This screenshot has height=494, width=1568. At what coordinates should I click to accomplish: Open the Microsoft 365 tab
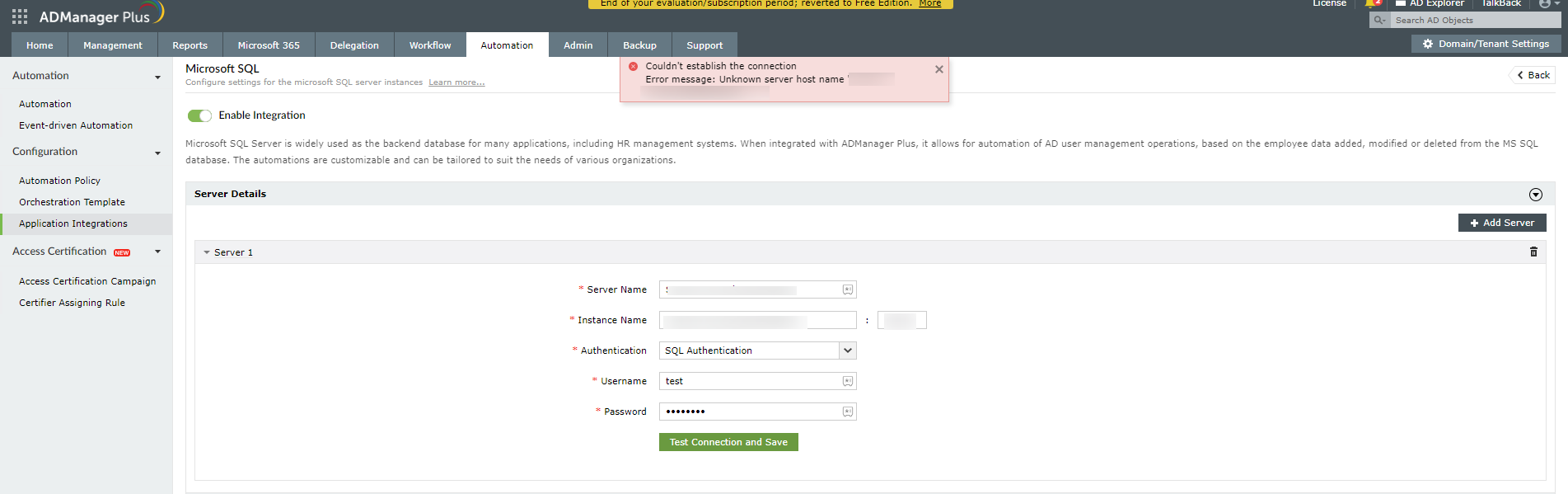point(269,45)
